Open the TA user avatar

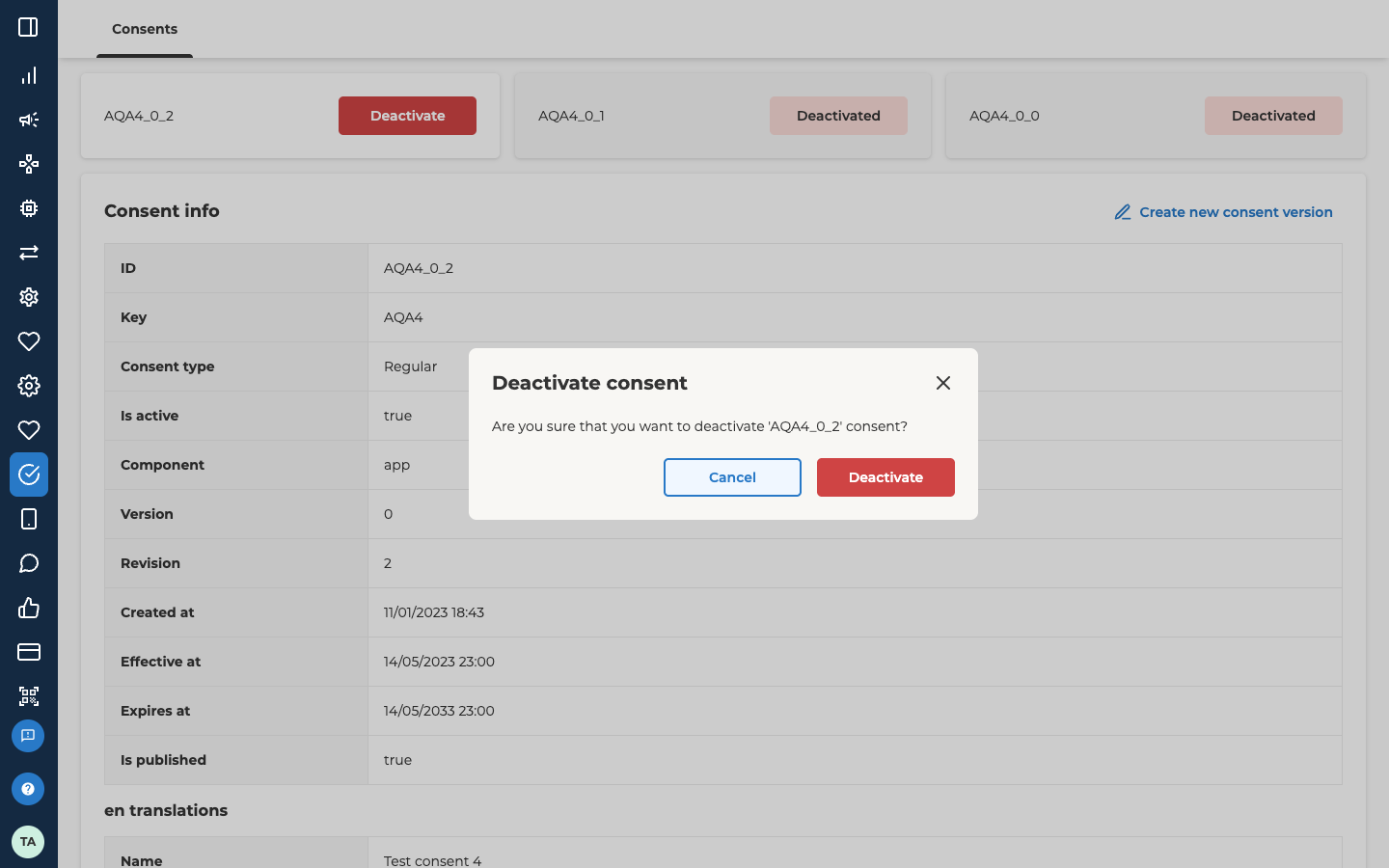coord(28,842)
